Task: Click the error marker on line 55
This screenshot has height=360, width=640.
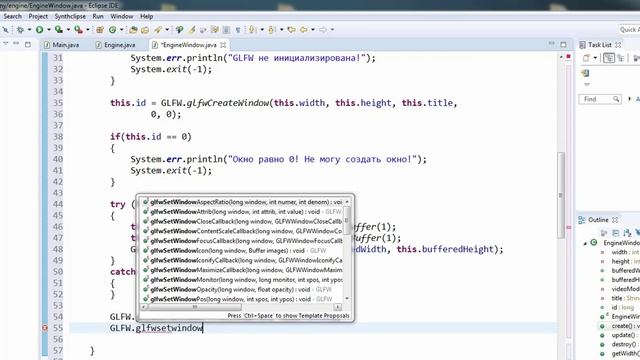Action: point(44,328)
